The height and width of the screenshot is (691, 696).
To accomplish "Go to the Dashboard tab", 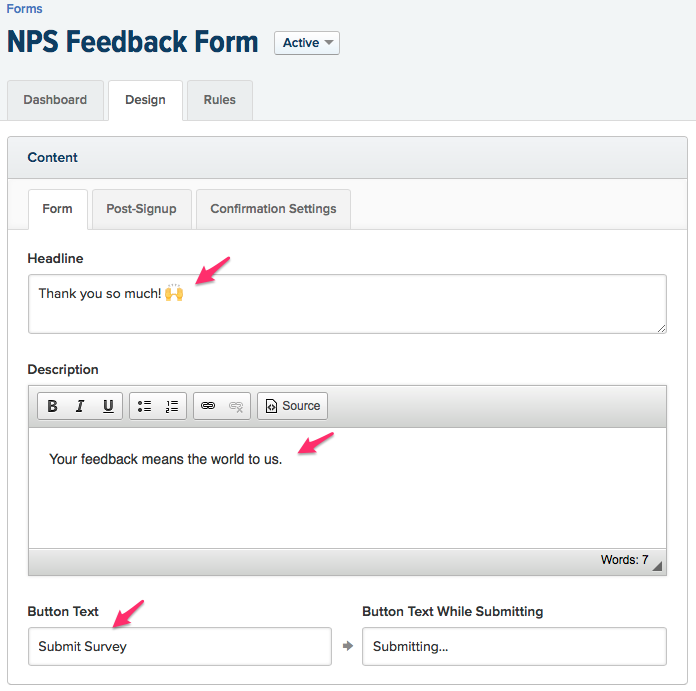I will 55,100.
